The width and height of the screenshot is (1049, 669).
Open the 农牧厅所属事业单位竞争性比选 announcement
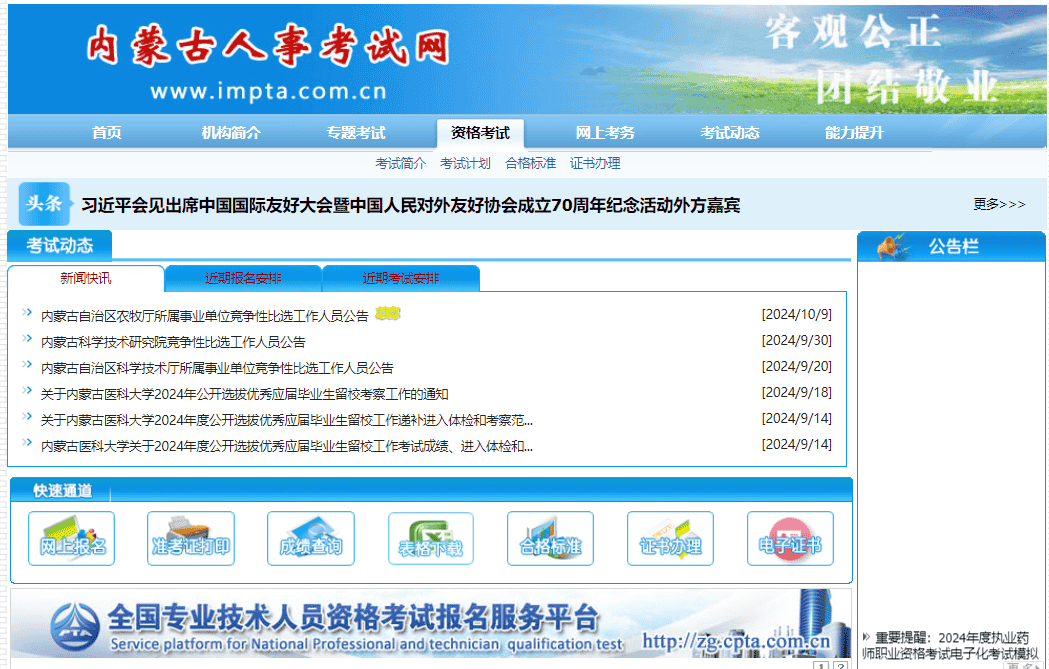204,315
